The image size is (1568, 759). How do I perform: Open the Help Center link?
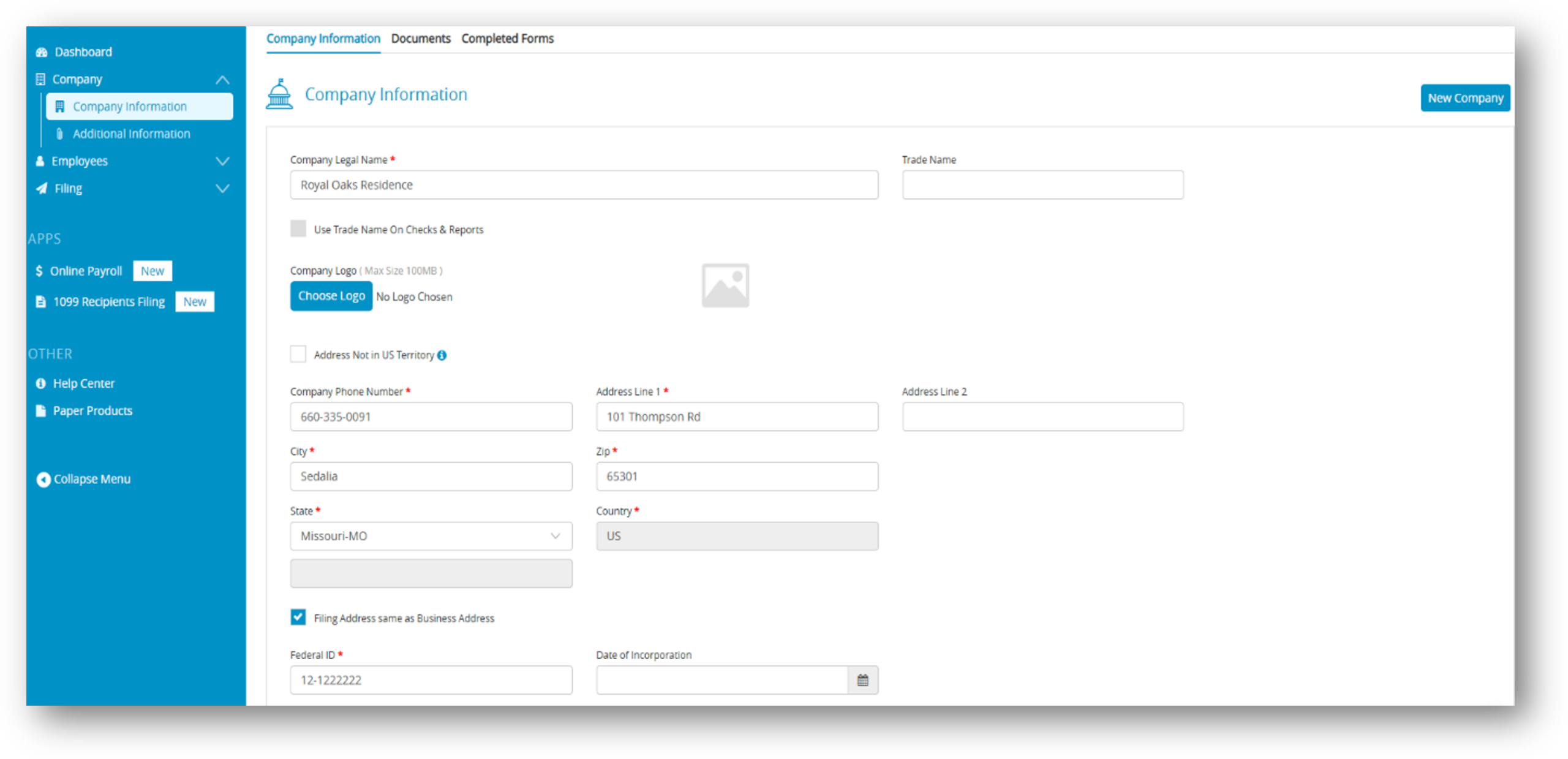tap(83, 383)
